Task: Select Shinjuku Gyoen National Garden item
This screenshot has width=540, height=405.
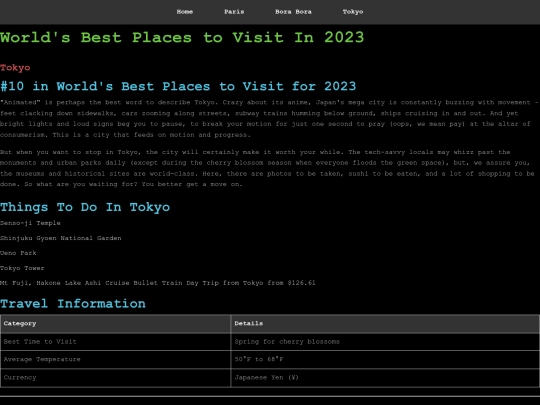Action: click(61, 238)
